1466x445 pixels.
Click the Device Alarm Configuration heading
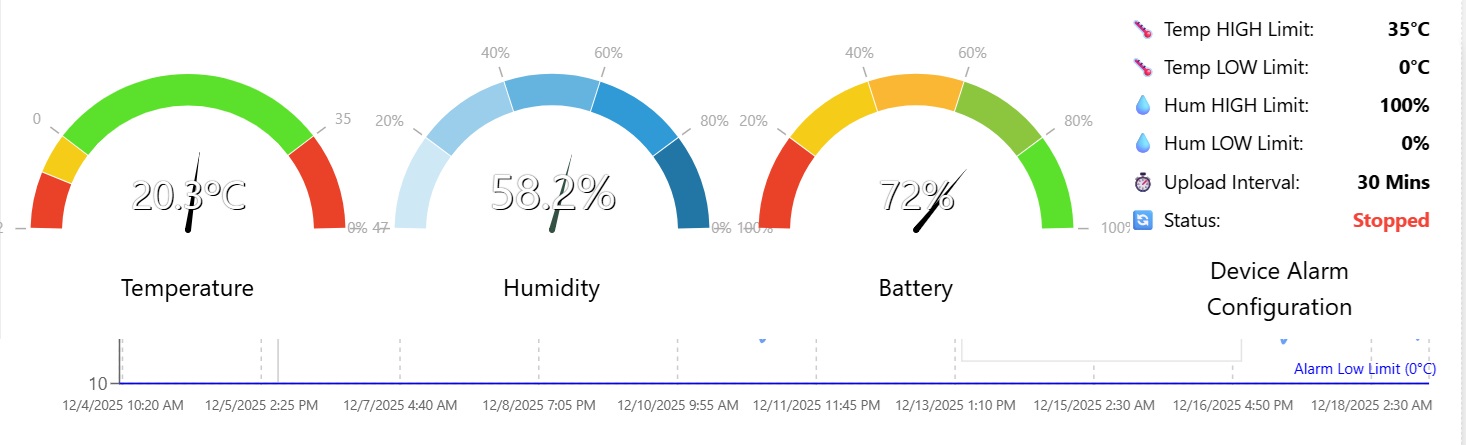1279,289
